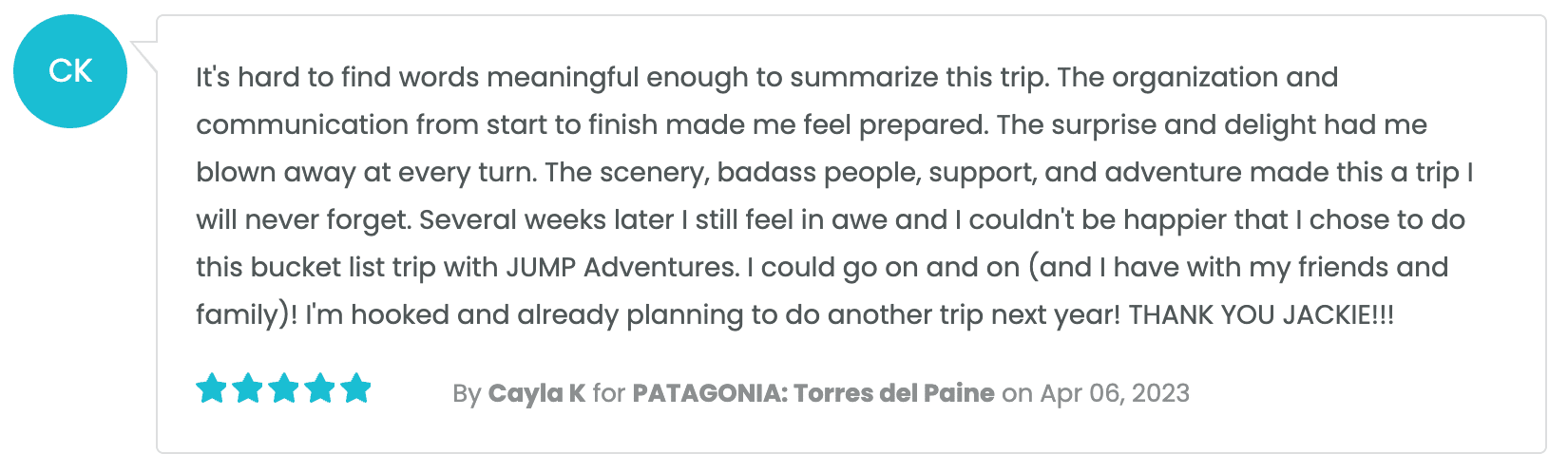Select the fourth rating star
The height and width of the screenshot is (473, 1568).
pyautogui.click(x=319, y=388)
